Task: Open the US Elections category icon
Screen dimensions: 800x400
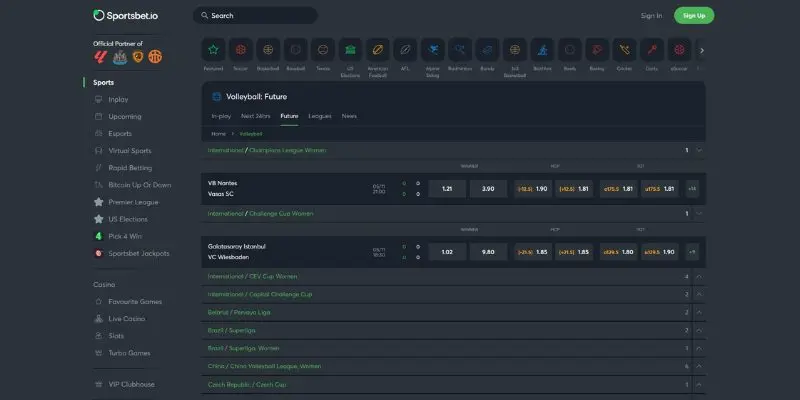Action: 351,49
